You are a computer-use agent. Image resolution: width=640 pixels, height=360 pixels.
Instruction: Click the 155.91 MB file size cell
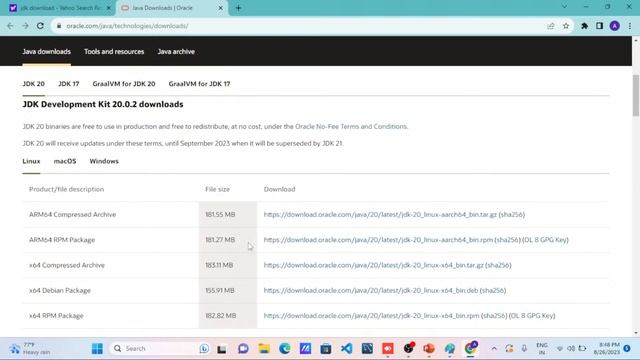228,290
